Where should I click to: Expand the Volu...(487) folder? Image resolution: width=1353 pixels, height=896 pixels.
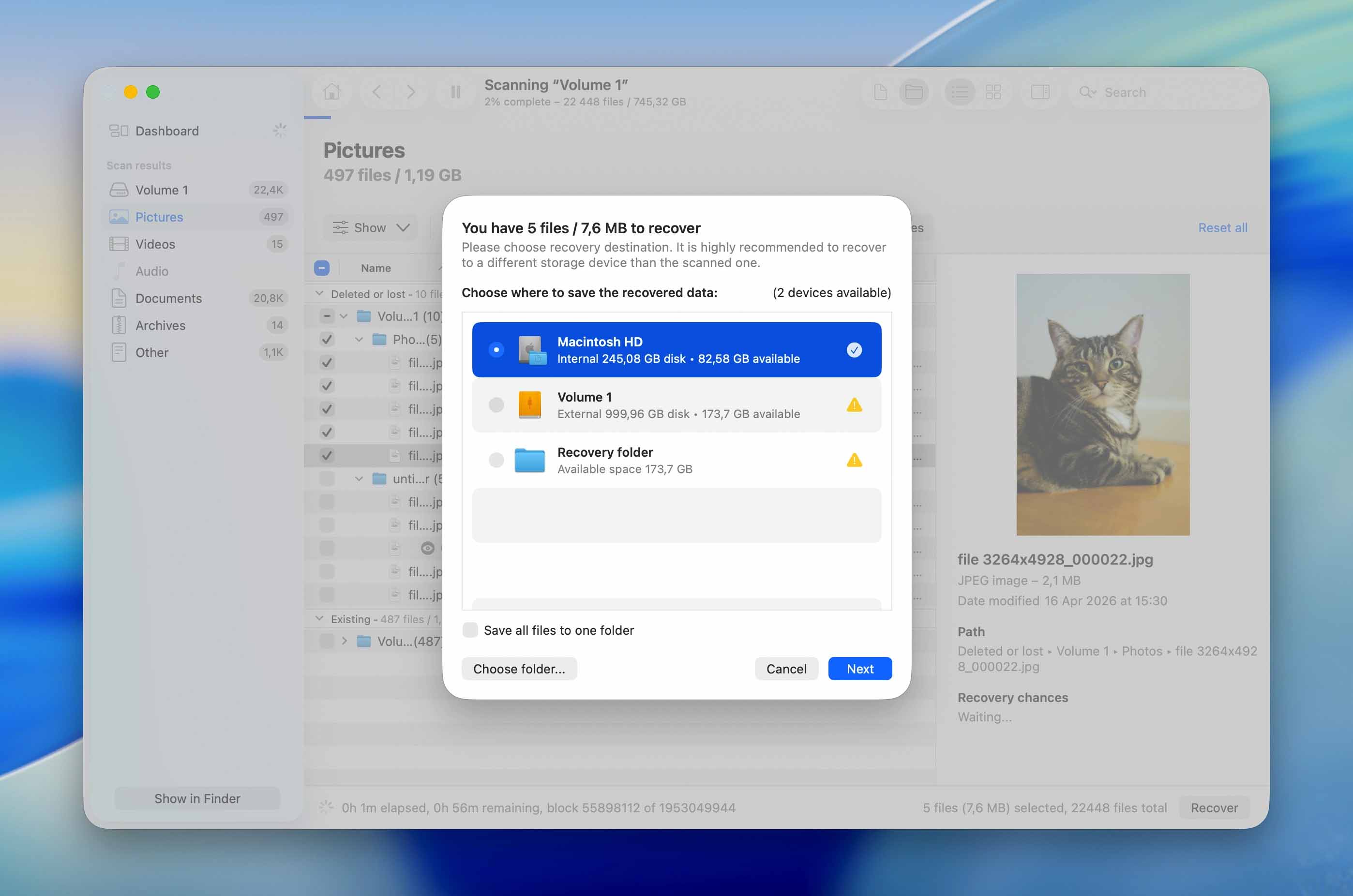point(344,641)
